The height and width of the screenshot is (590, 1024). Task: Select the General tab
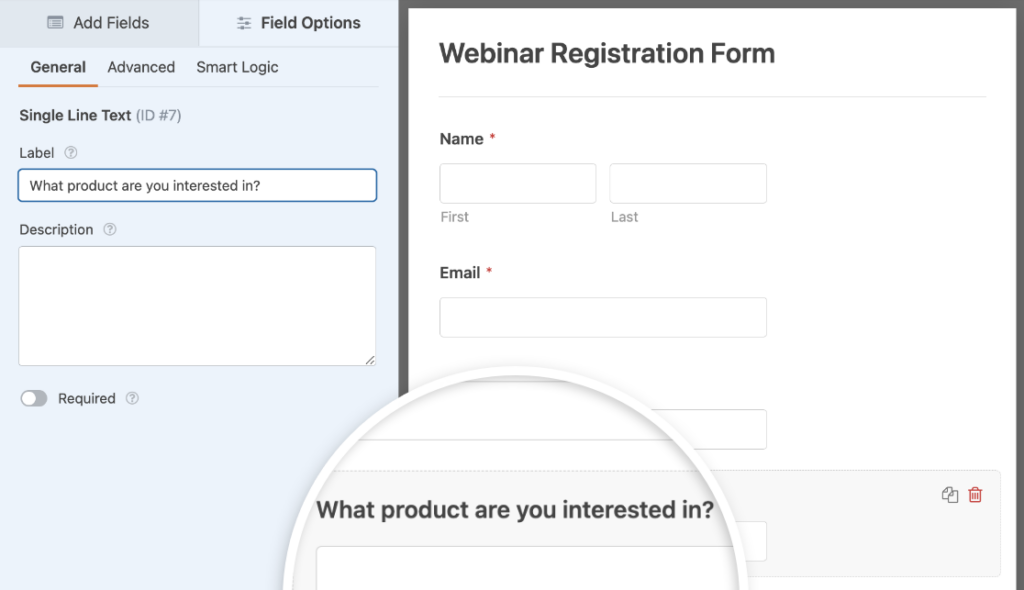[x=57, y=67]
